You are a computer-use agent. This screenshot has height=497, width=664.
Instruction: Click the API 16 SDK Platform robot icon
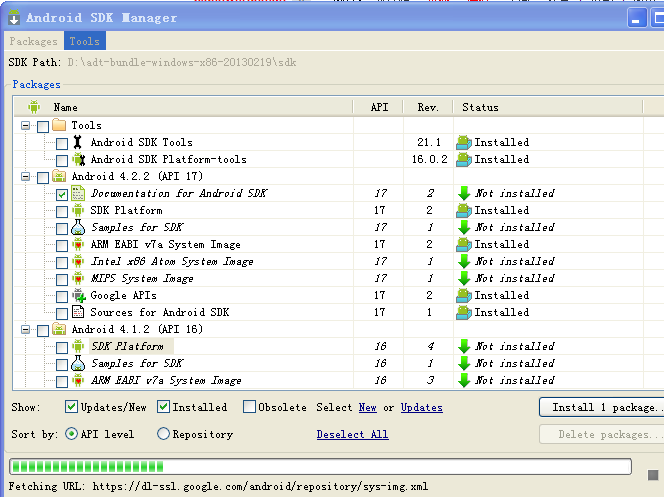[78, 346]
